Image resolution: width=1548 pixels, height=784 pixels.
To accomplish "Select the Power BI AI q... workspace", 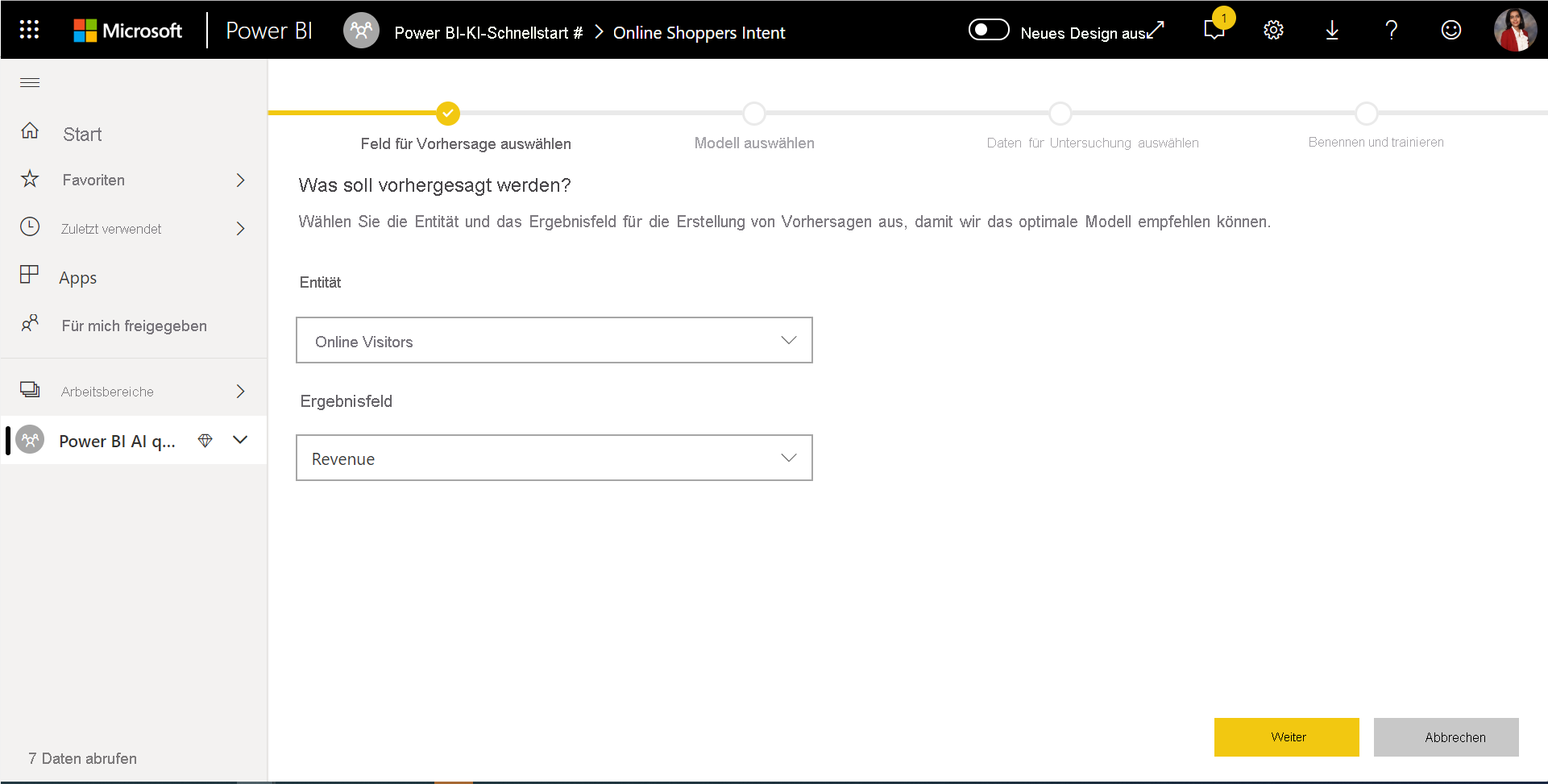I will tap(117, 441).
